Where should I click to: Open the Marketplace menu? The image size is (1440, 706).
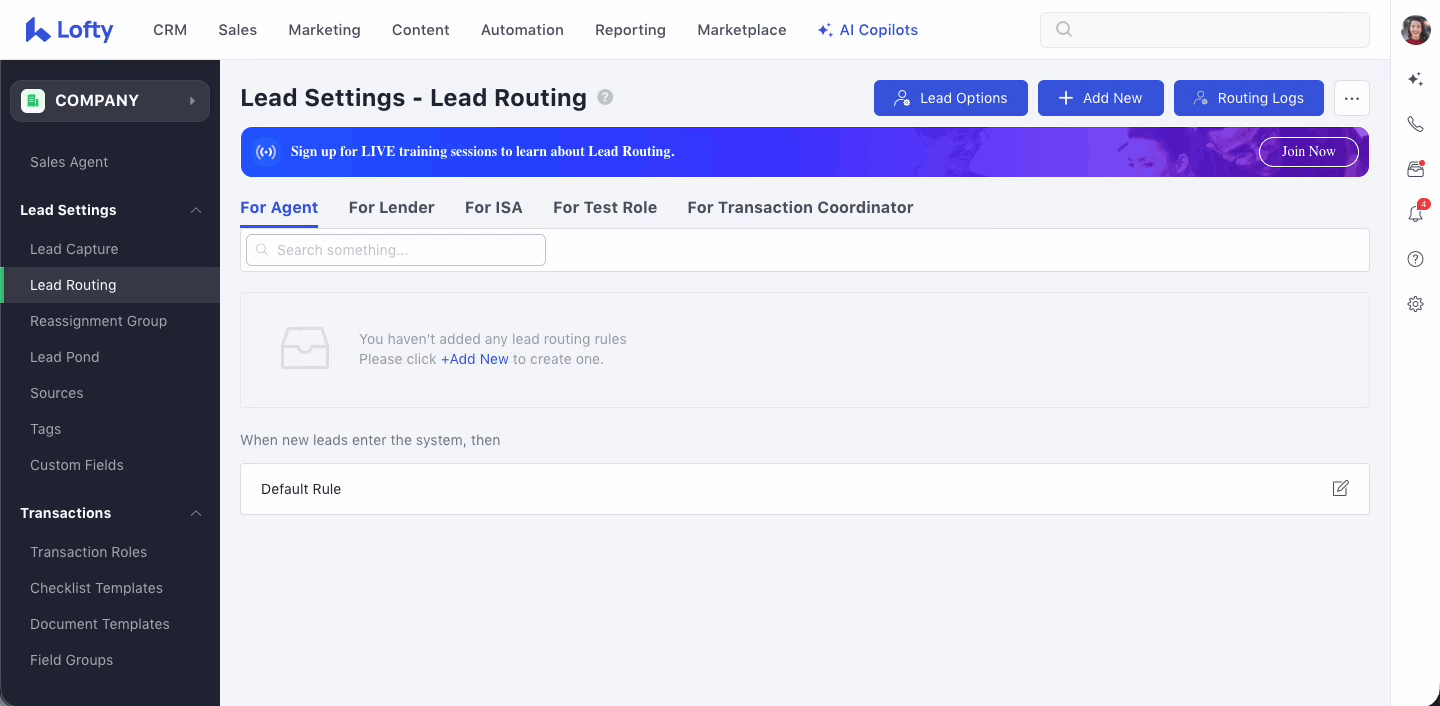coord(742,30)
